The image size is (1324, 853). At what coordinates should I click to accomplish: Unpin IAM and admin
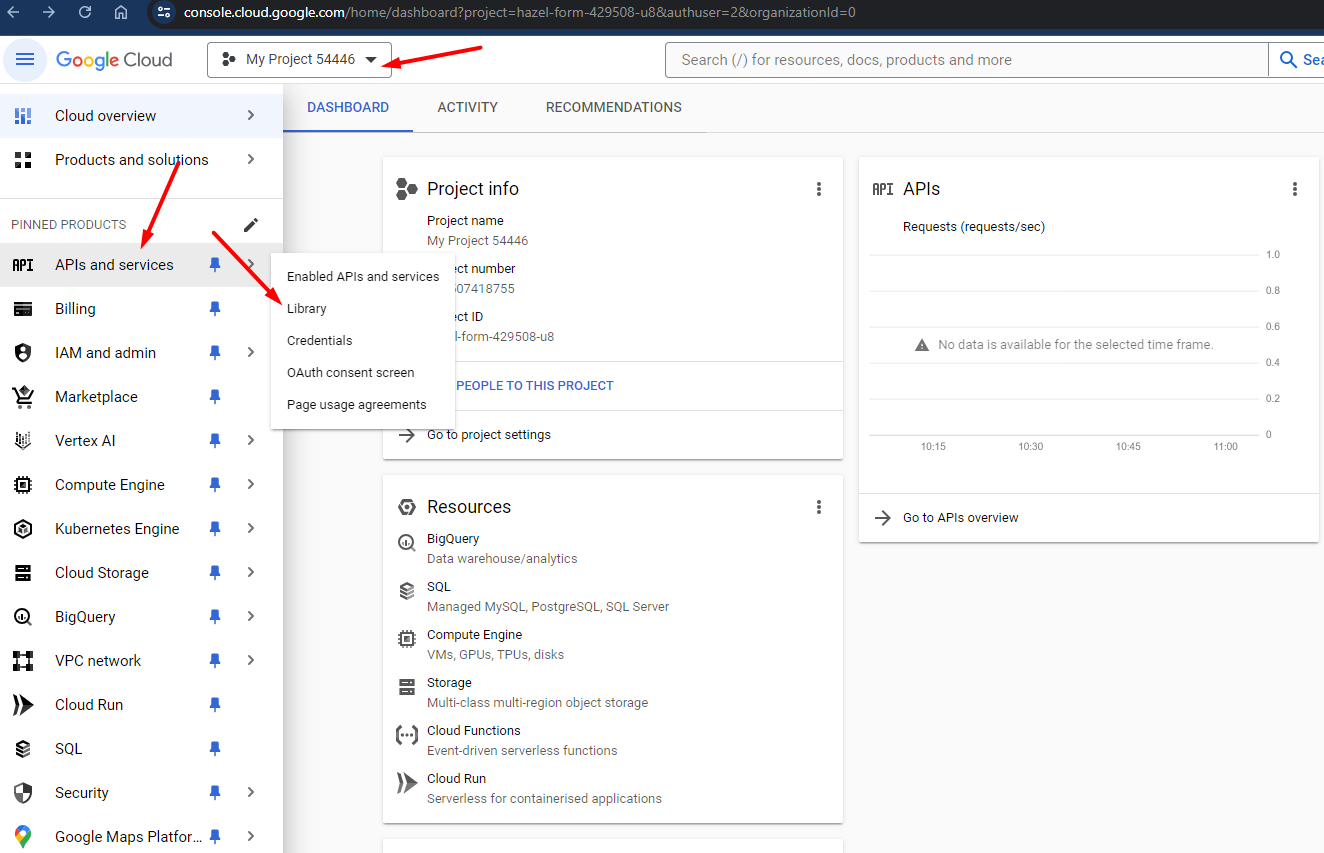coord(214,353)
